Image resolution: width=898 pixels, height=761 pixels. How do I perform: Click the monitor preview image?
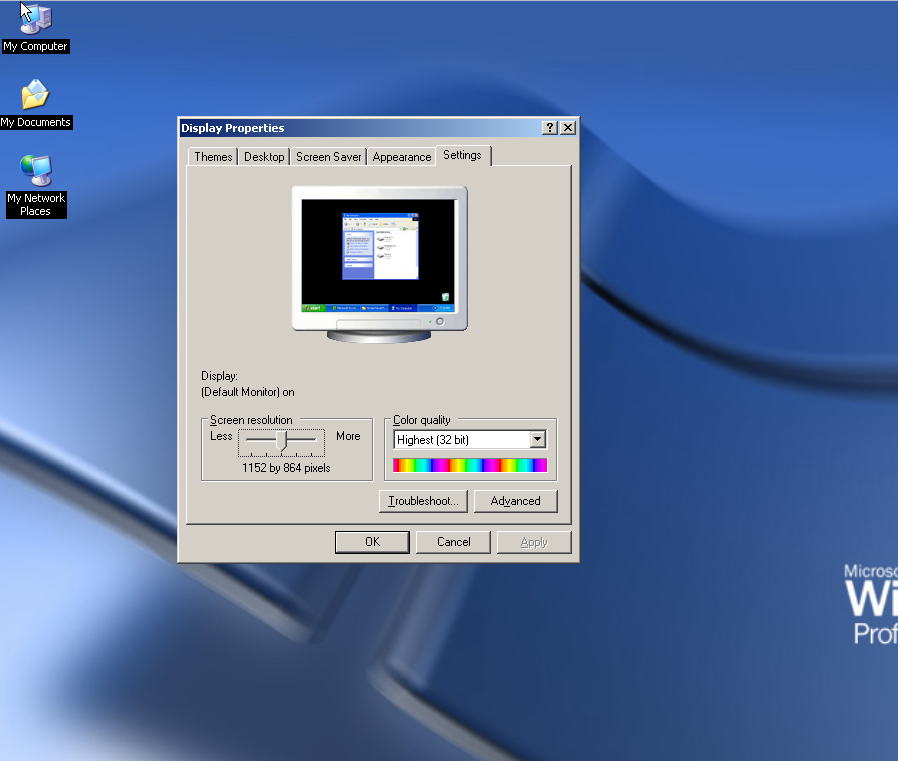click(380, 258)
